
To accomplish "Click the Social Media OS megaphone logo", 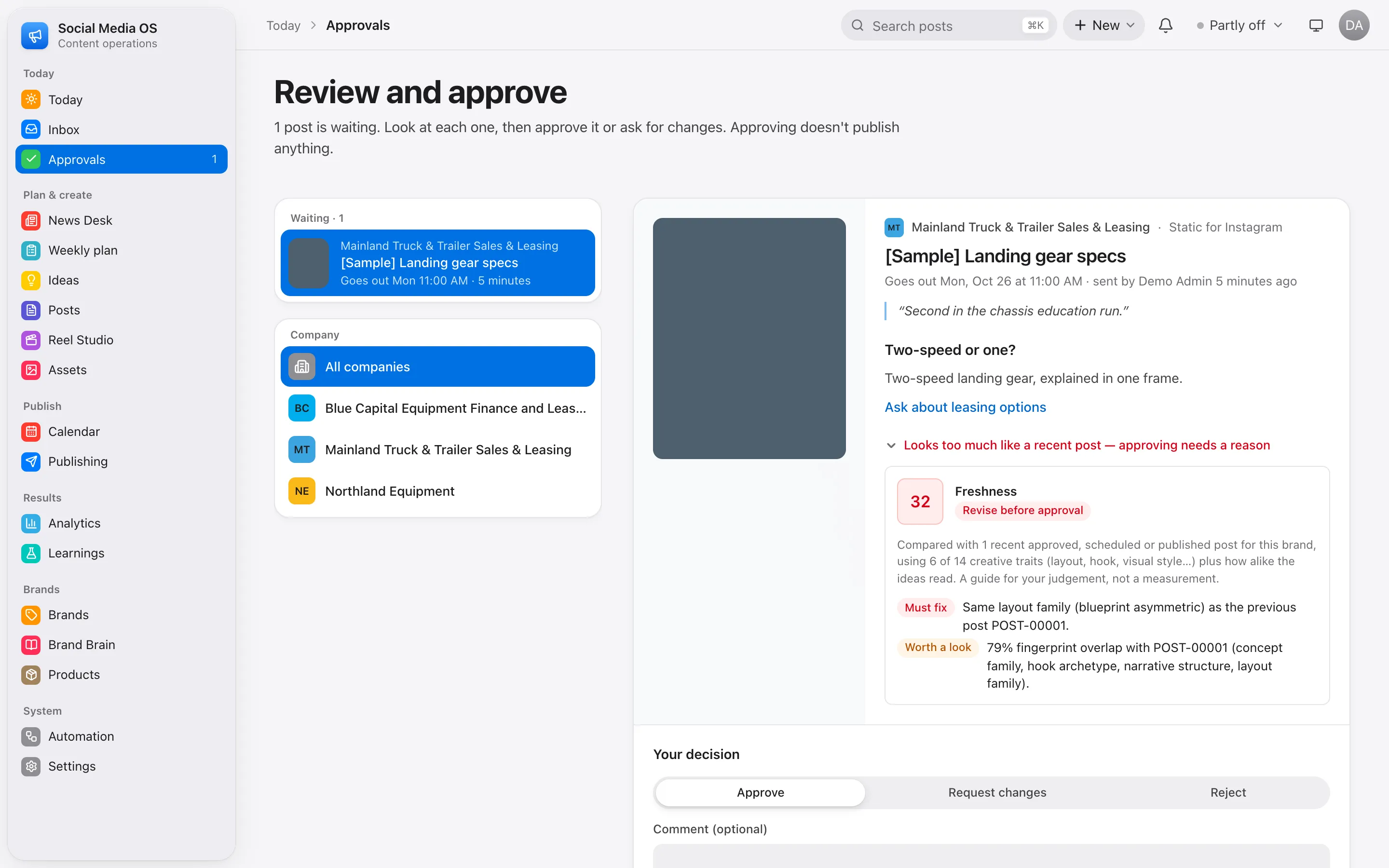I will coord(35,36).
